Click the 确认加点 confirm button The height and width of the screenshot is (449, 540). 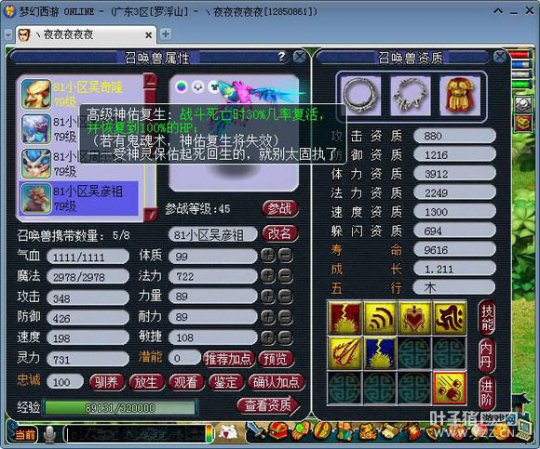point(276,382)
